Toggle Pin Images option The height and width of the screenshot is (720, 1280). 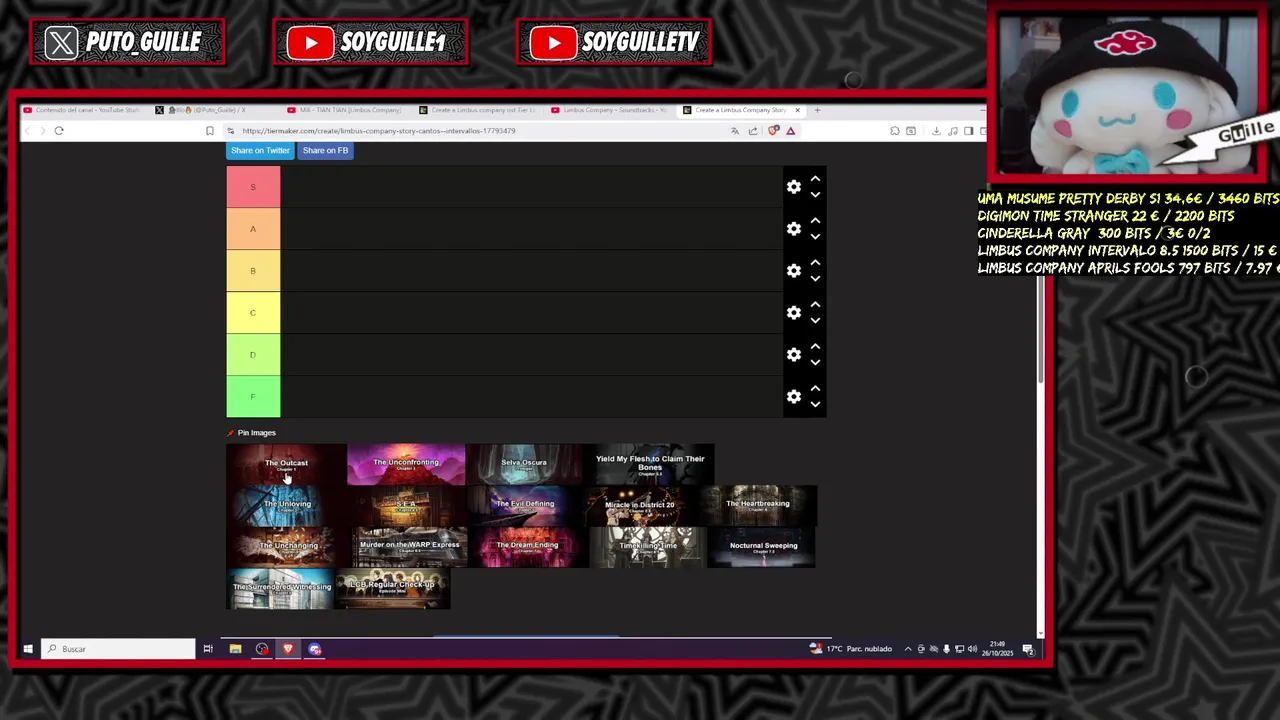click(252, 433)
